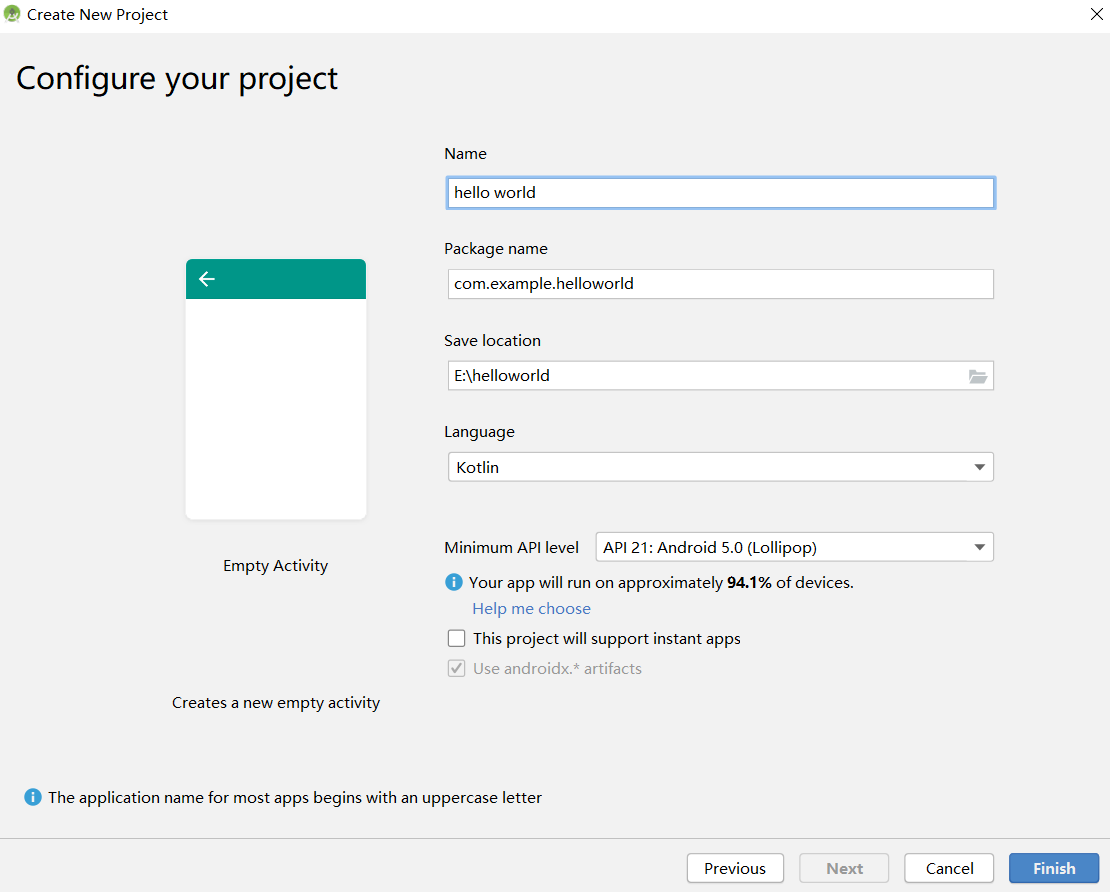The image size is (1110, 892).
Task: Click the Finish button
Action: coord(1054,869)
